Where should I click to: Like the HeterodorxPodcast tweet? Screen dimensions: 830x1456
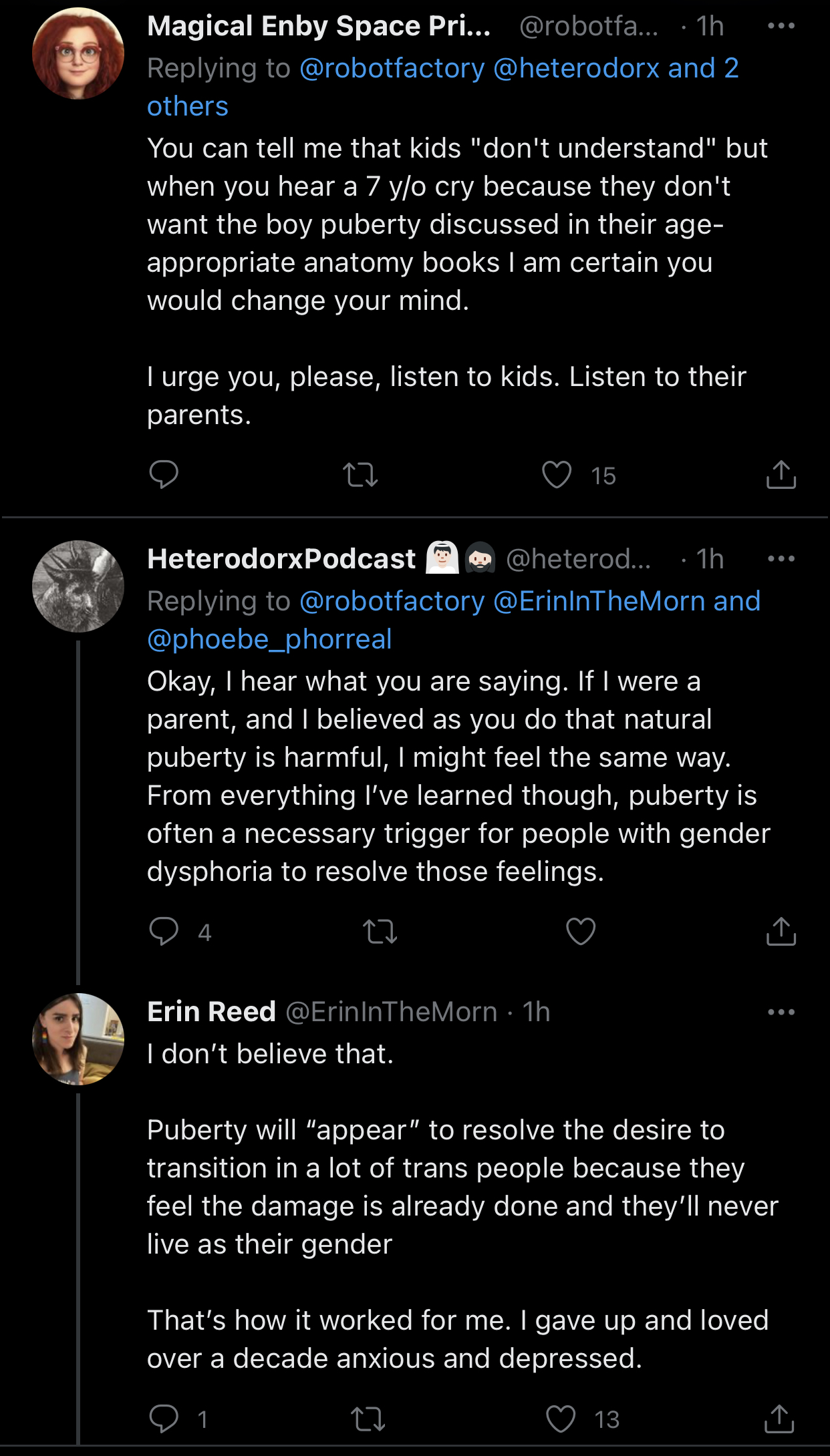[580, 932]
